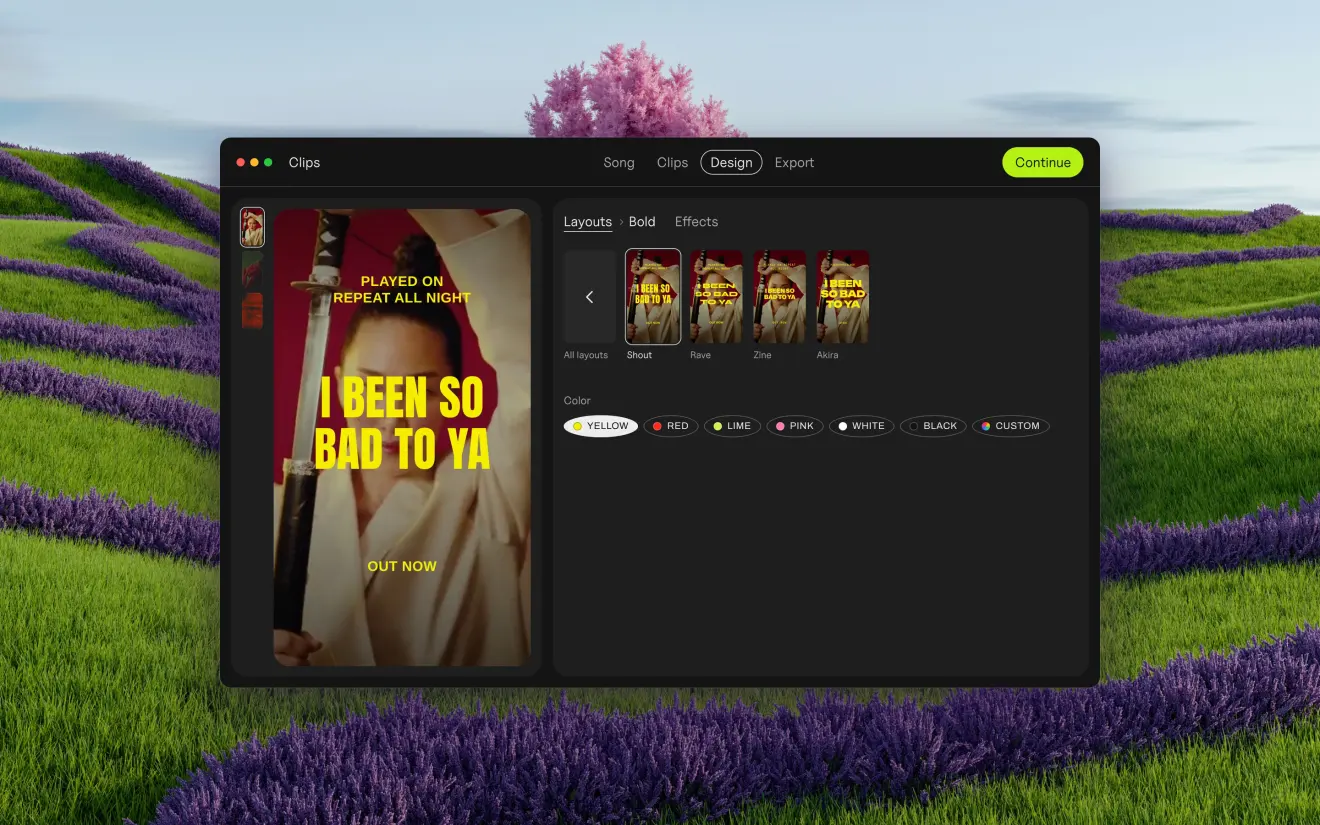The width and height of the screenshot is (1320, 825).
Task: Open the Design tab
Action: click(731, 163)
